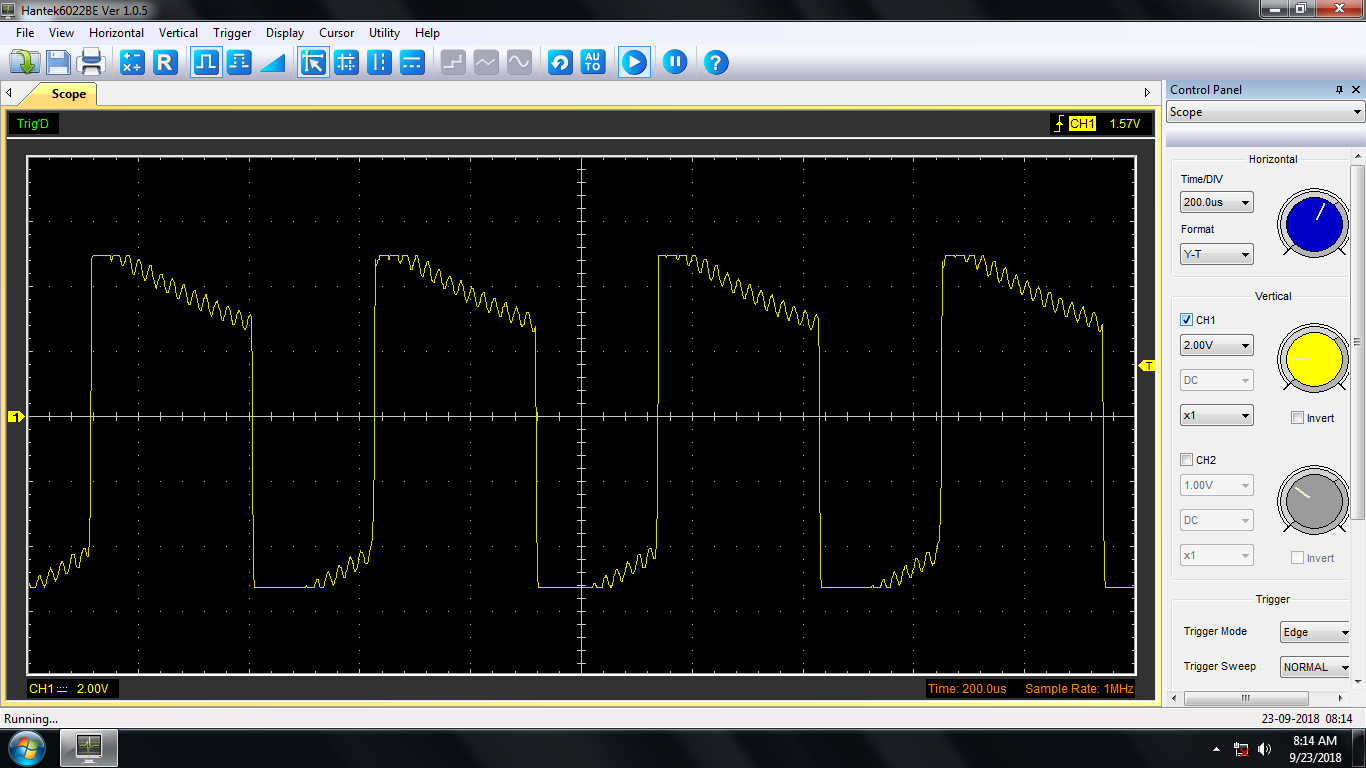Open the Utility menu
This screenshot has width=1366, height=768.
tap(385, 33)
